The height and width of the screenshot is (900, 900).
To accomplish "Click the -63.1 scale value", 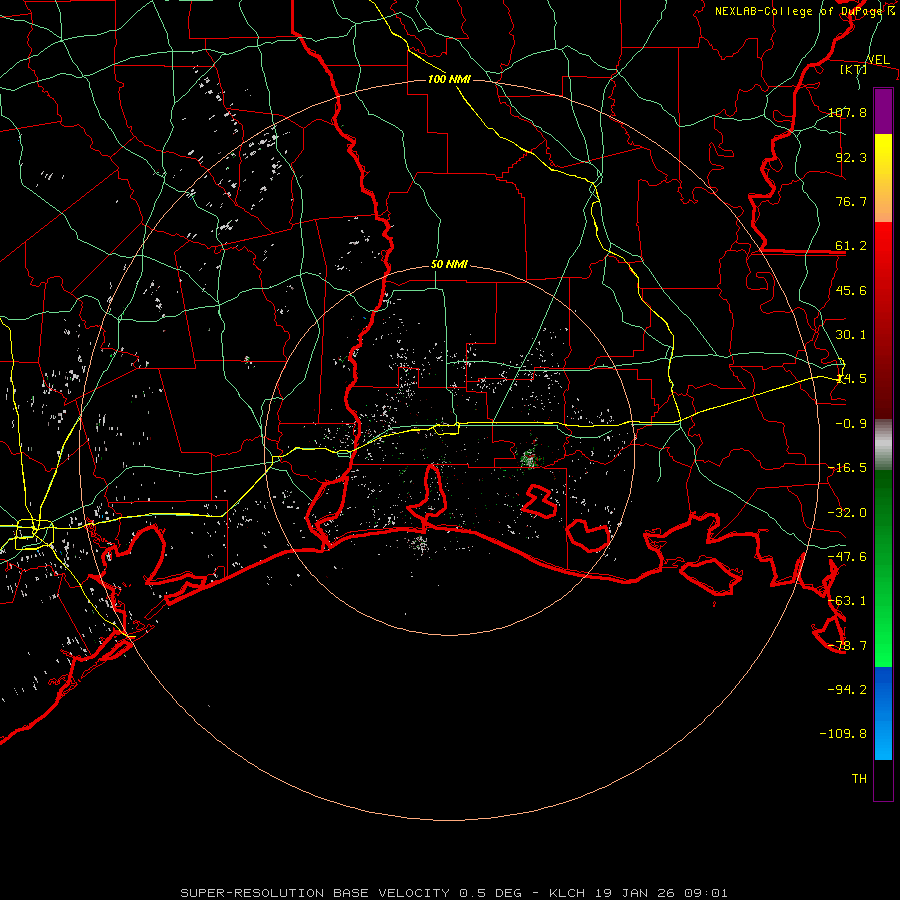I will click(847, 601).
